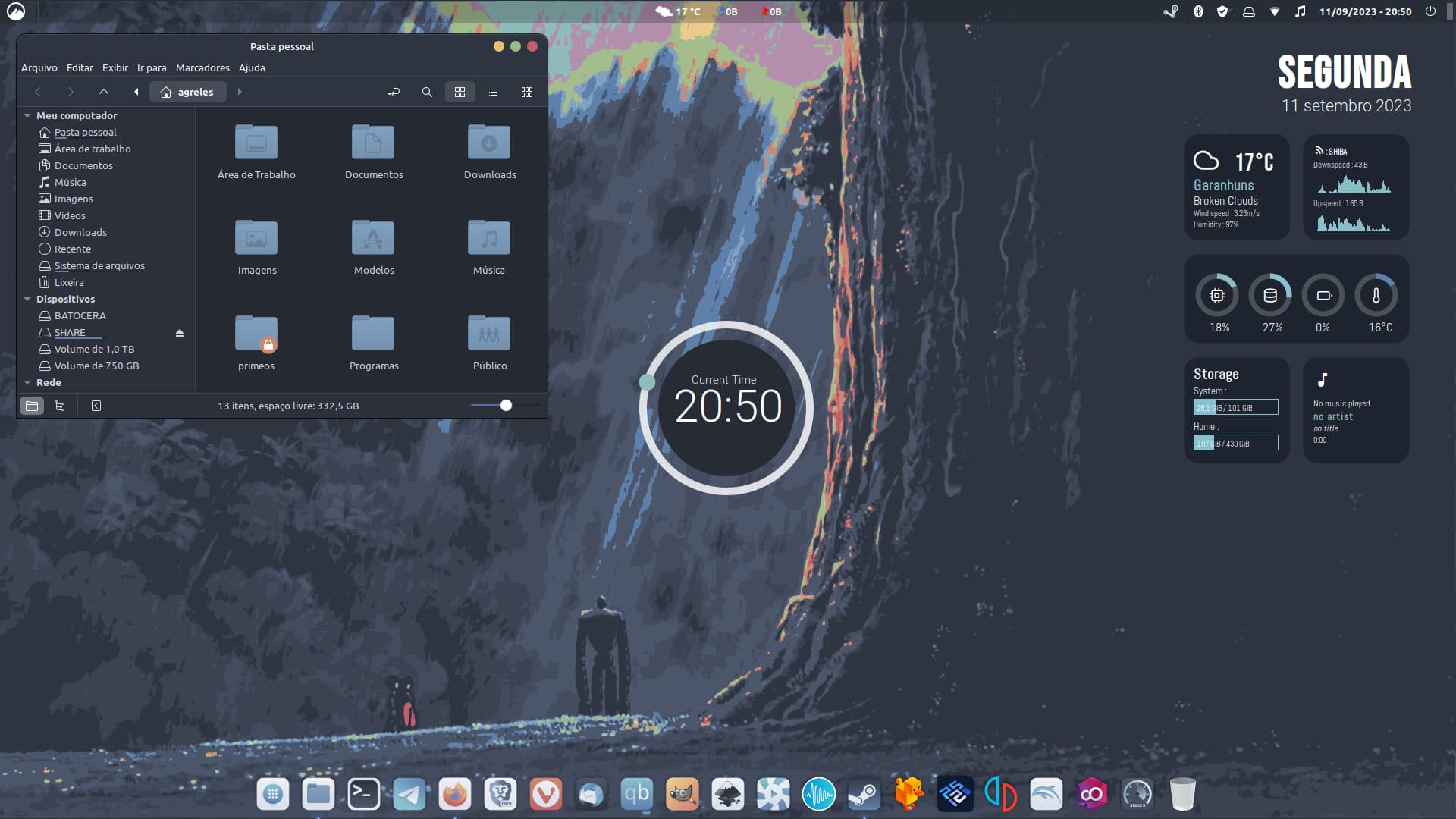The image size is (1456, 819).
Task: Click the System storage bar
Action: pyautogui.click(x=1235, y=407)
